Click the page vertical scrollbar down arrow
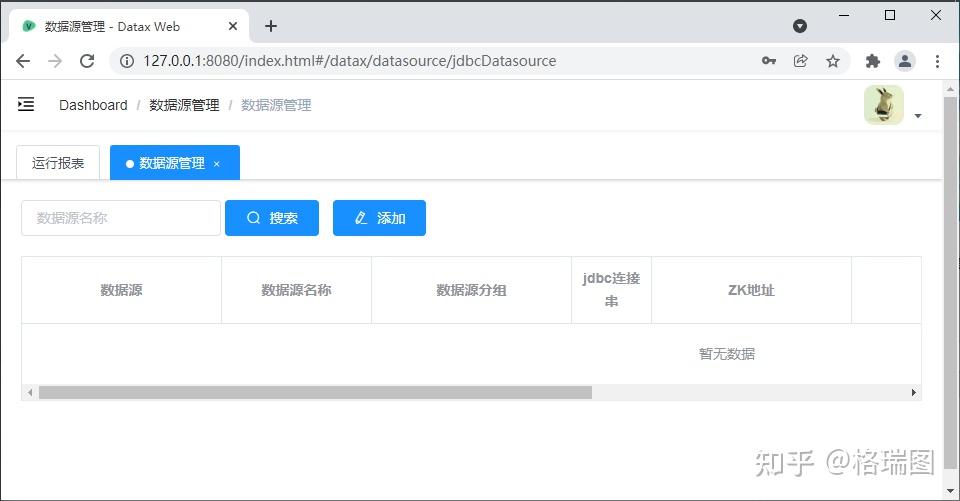The image size is (960, 501). [950, 491]
